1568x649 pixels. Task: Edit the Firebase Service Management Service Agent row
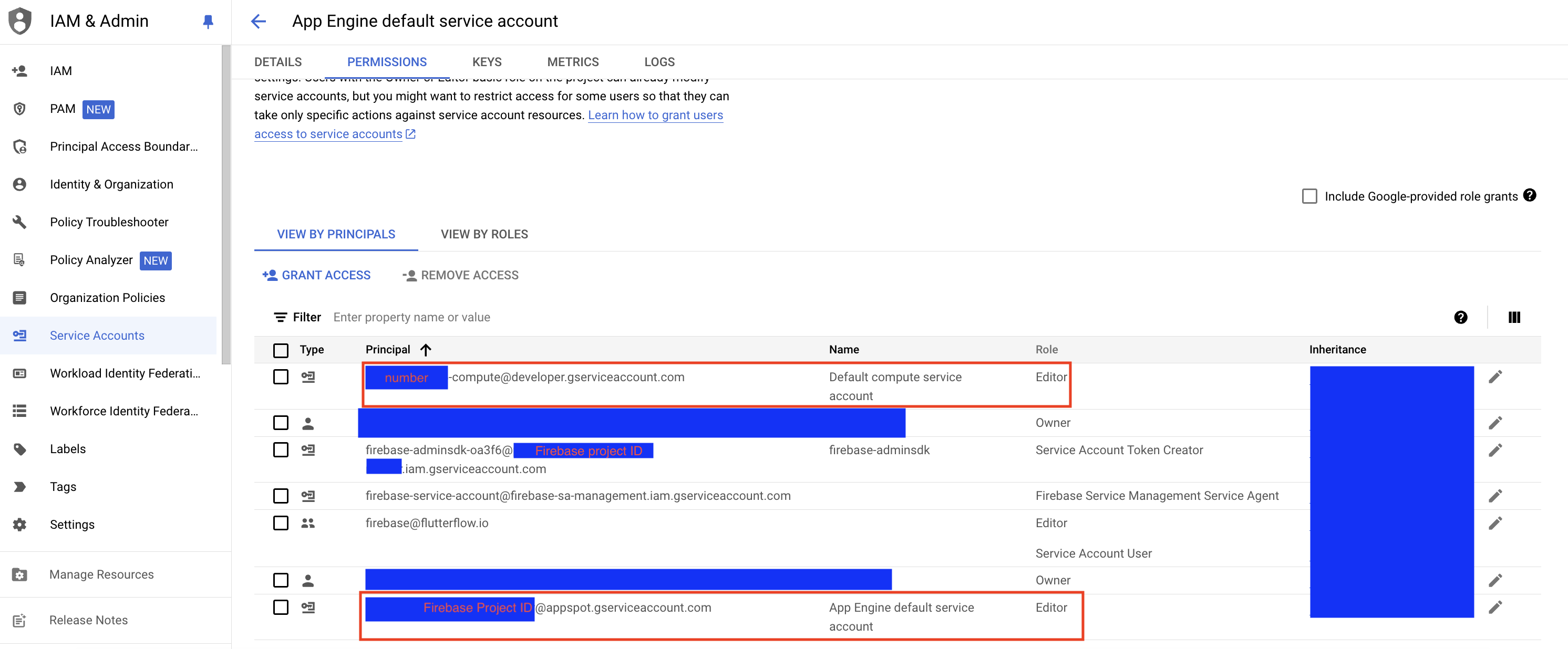point(1495,496)
